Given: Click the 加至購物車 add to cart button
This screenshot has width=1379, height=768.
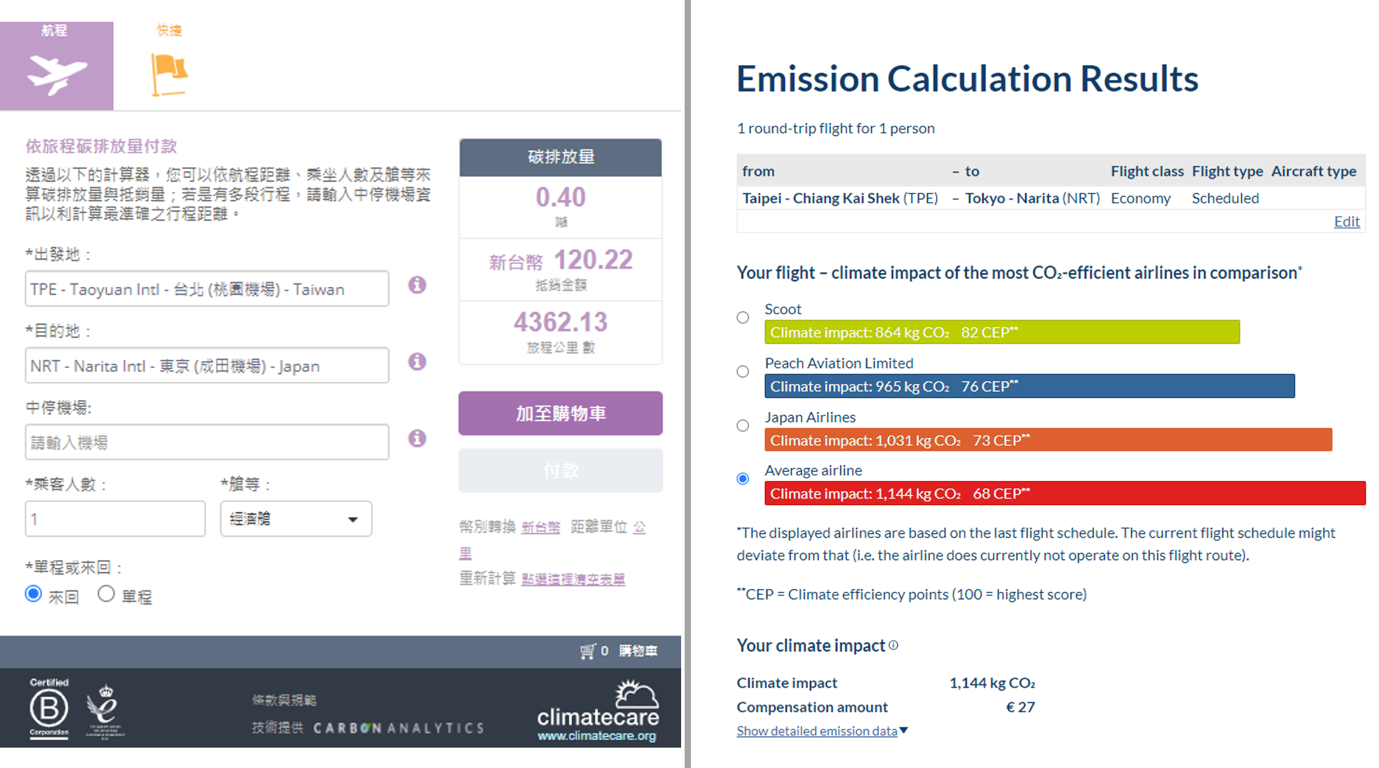Looking at the screenshot, I should click(560, 413).
